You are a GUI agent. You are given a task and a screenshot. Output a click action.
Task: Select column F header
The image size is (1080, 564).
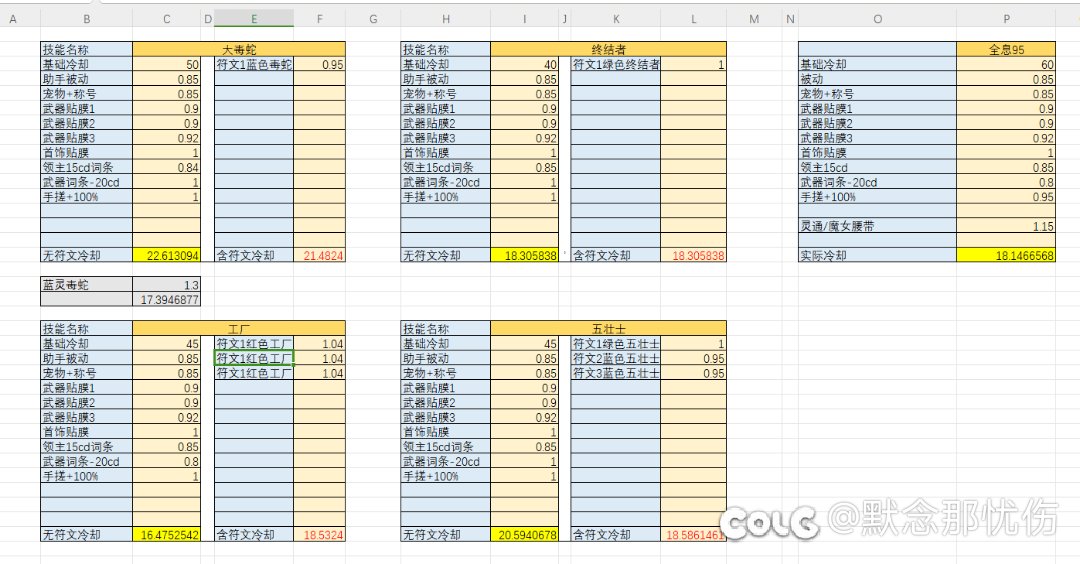320,19
